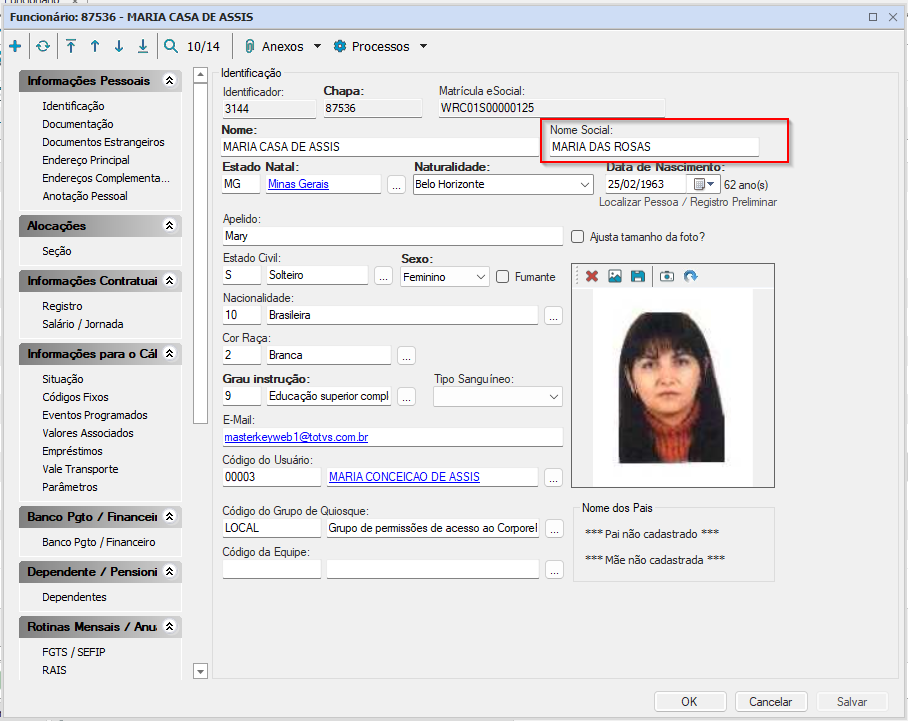Go to last record arrow icon

(x=142, y=46)
